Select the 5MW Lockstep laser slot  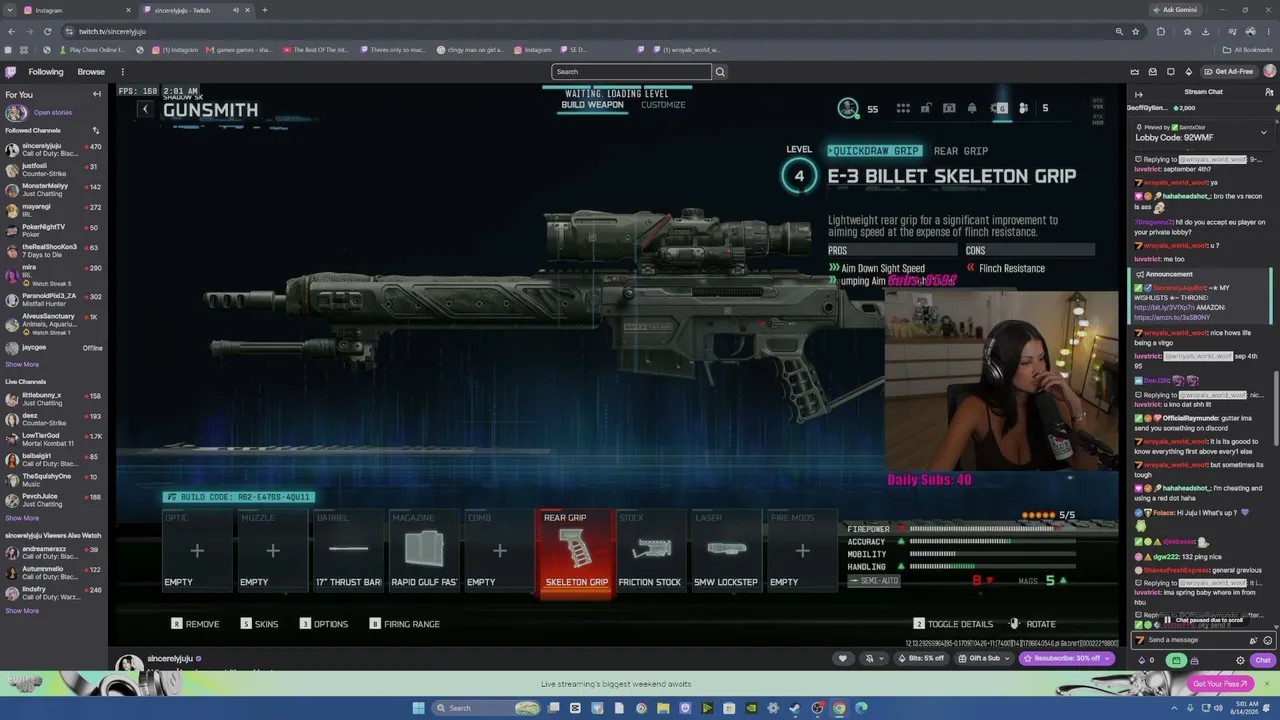(726, 553)
